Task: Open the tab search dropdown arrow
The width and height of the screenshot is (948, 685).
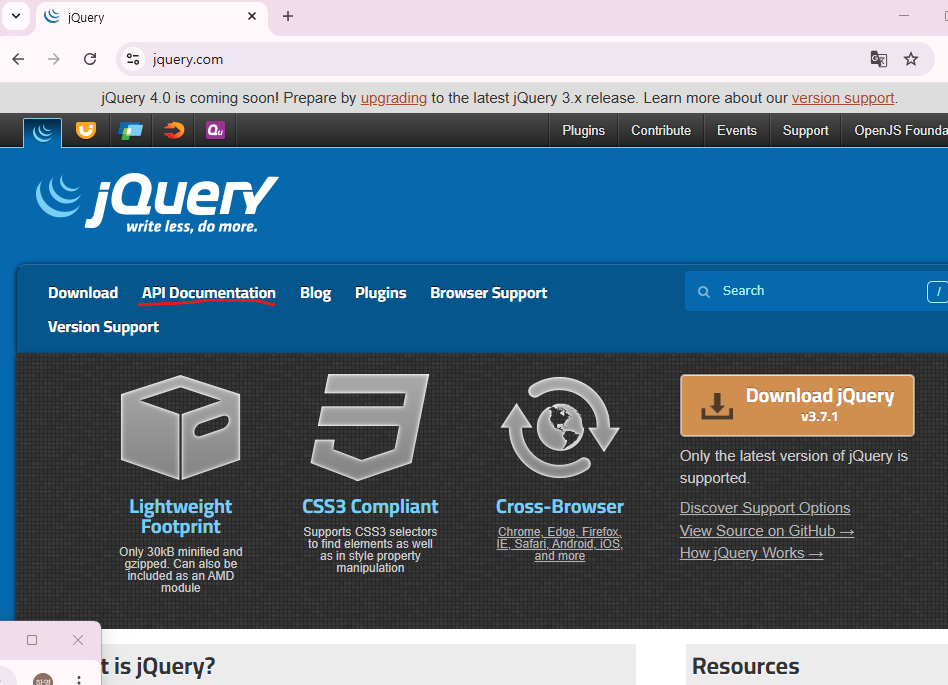Action: (16, 16)
